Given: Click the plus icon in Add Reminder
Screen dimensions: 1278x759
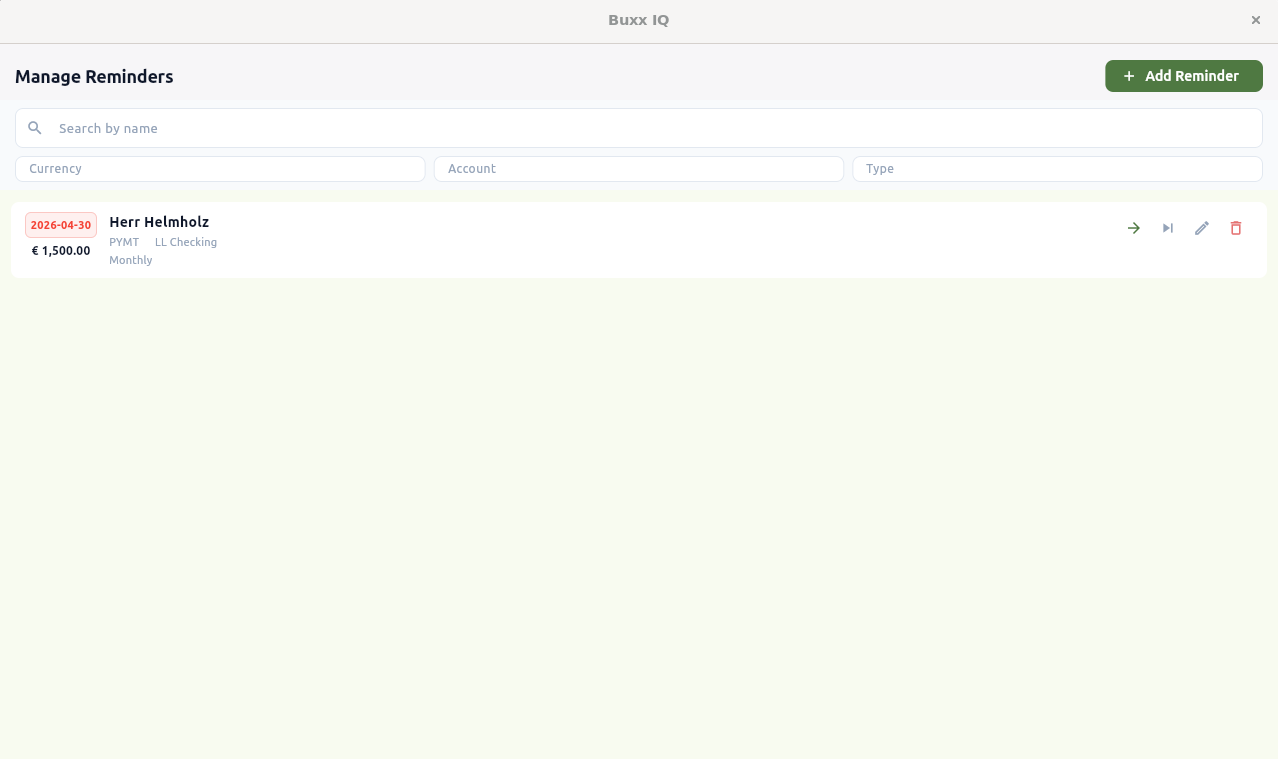Looking at the screenshot, I should (1129, 76).
